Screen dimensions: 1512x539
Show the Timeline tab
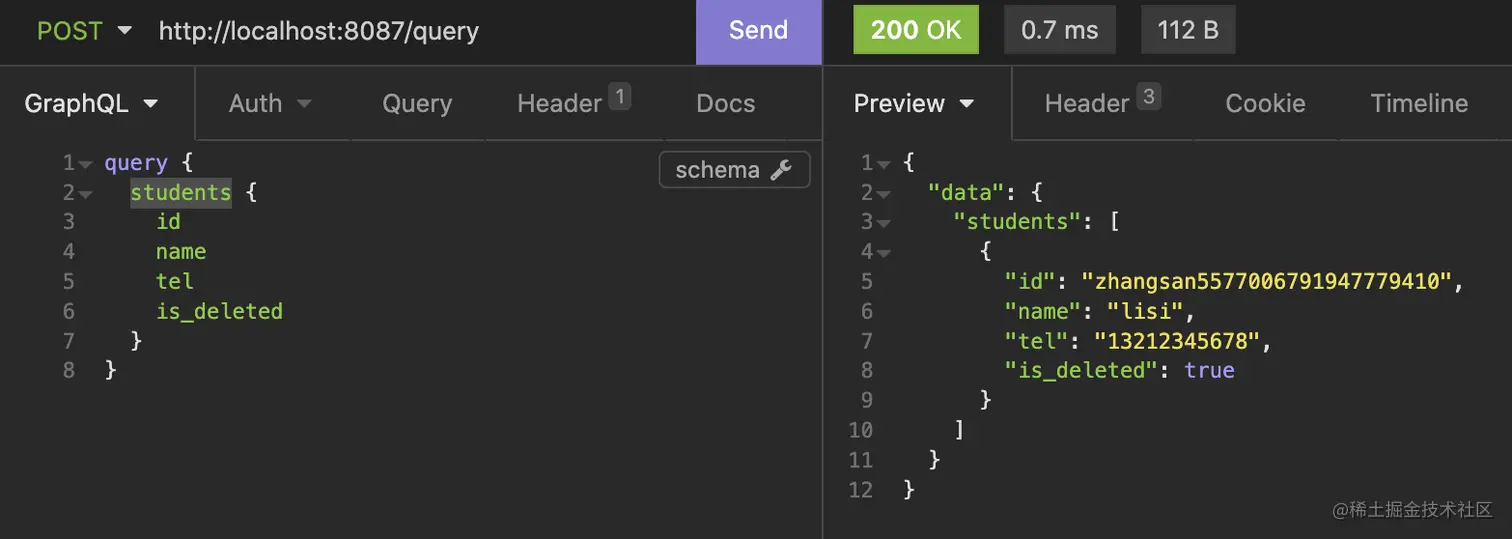[x=1419, y=104]
